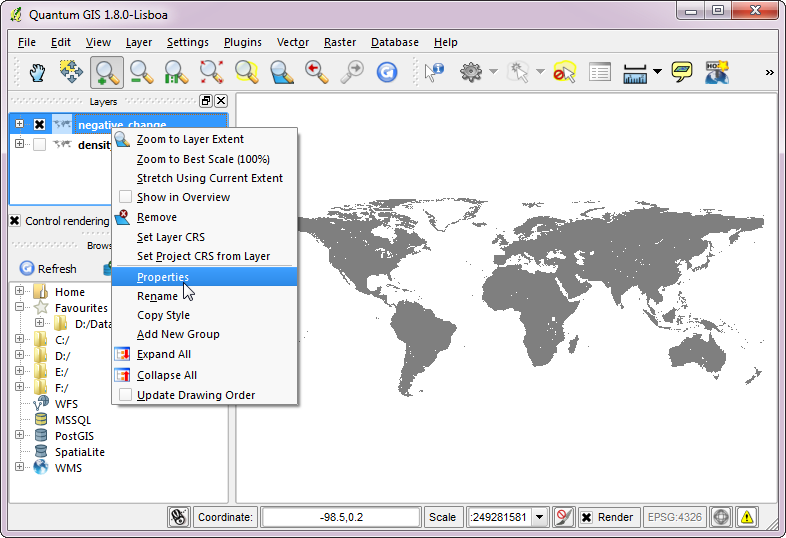This screenshot has width=786, height=538.
Task: Activate the Zoom In tool
Action: coord(107,72)
